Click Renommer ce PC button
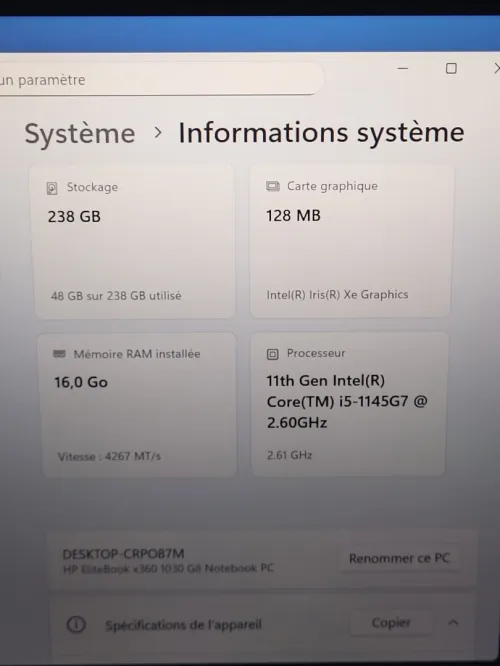Screen dimensions: 500x666 coord(399,558)
